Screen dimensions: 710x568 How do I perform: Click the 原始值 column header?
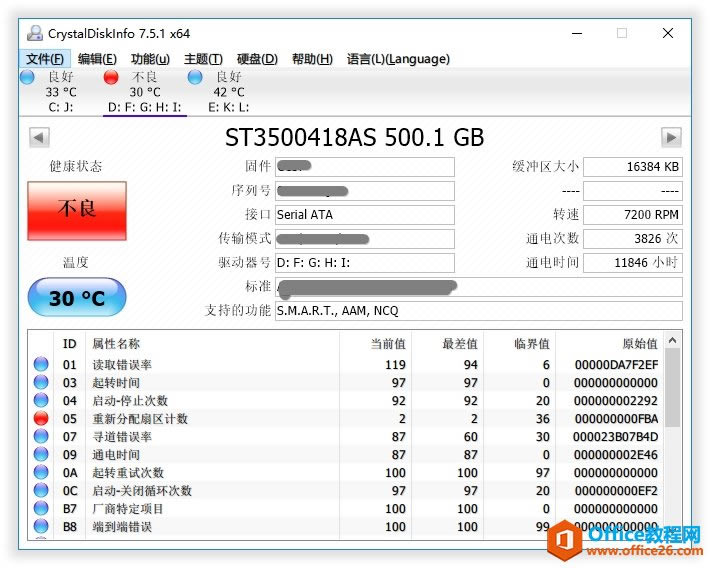click(609, 344)
